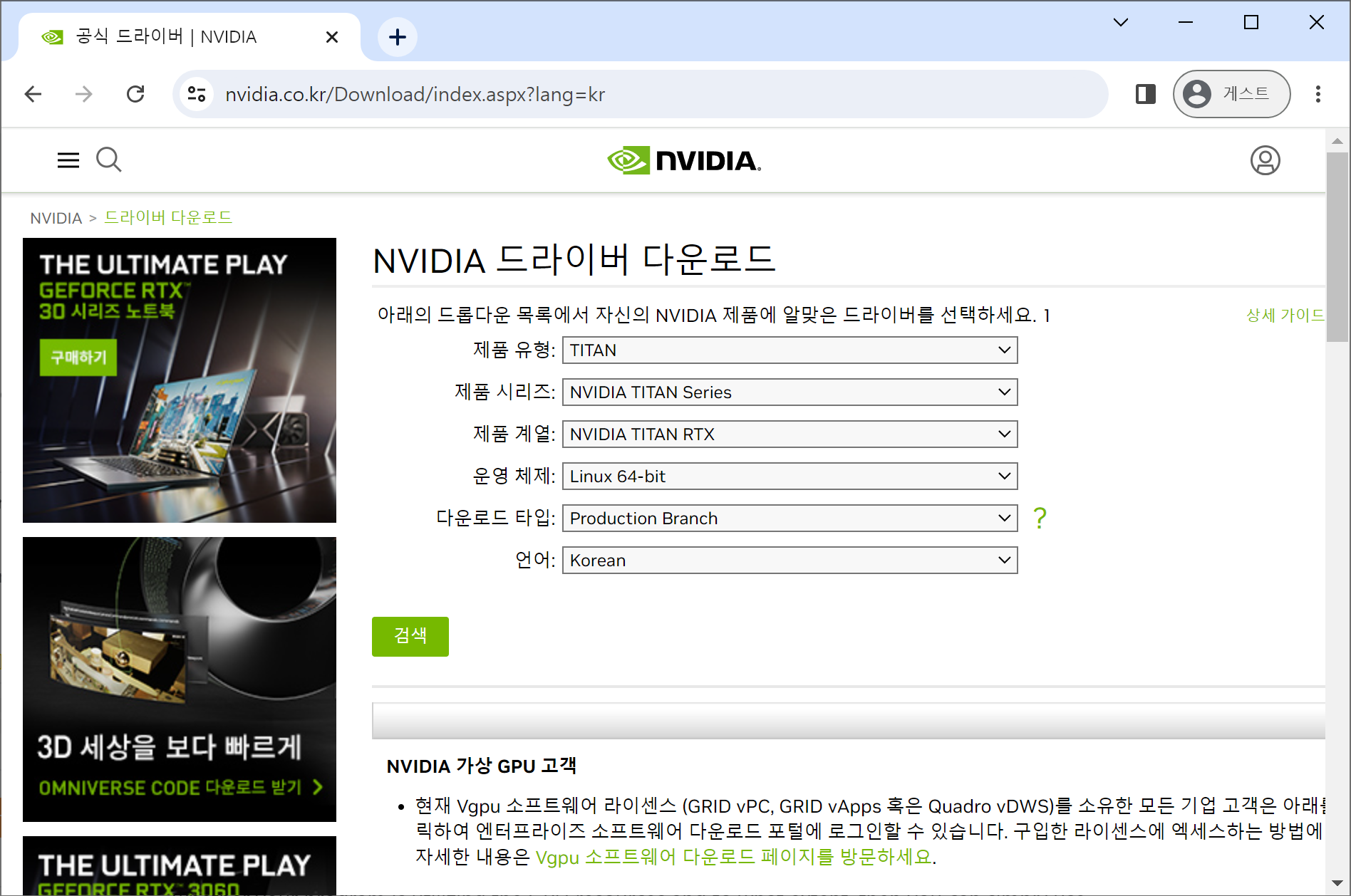Toggle the browser side panel
Viewport: 1351px width, 896px height.
[x=1146, y=94]
